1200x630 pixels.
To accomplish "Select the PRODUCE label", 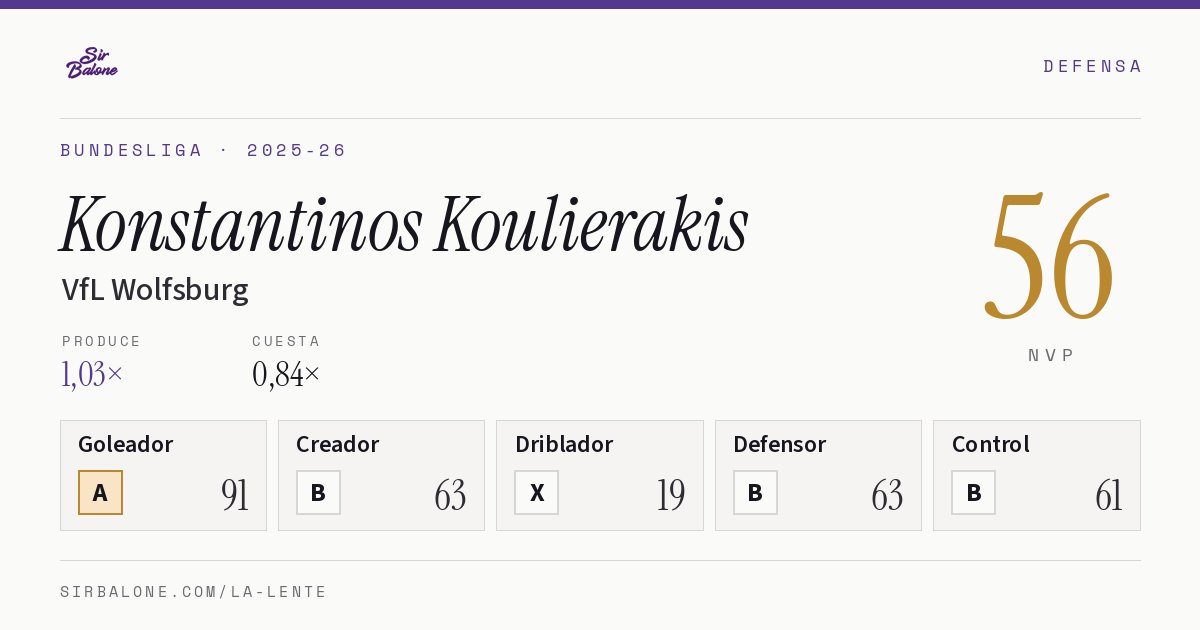I will coord(101,341).
